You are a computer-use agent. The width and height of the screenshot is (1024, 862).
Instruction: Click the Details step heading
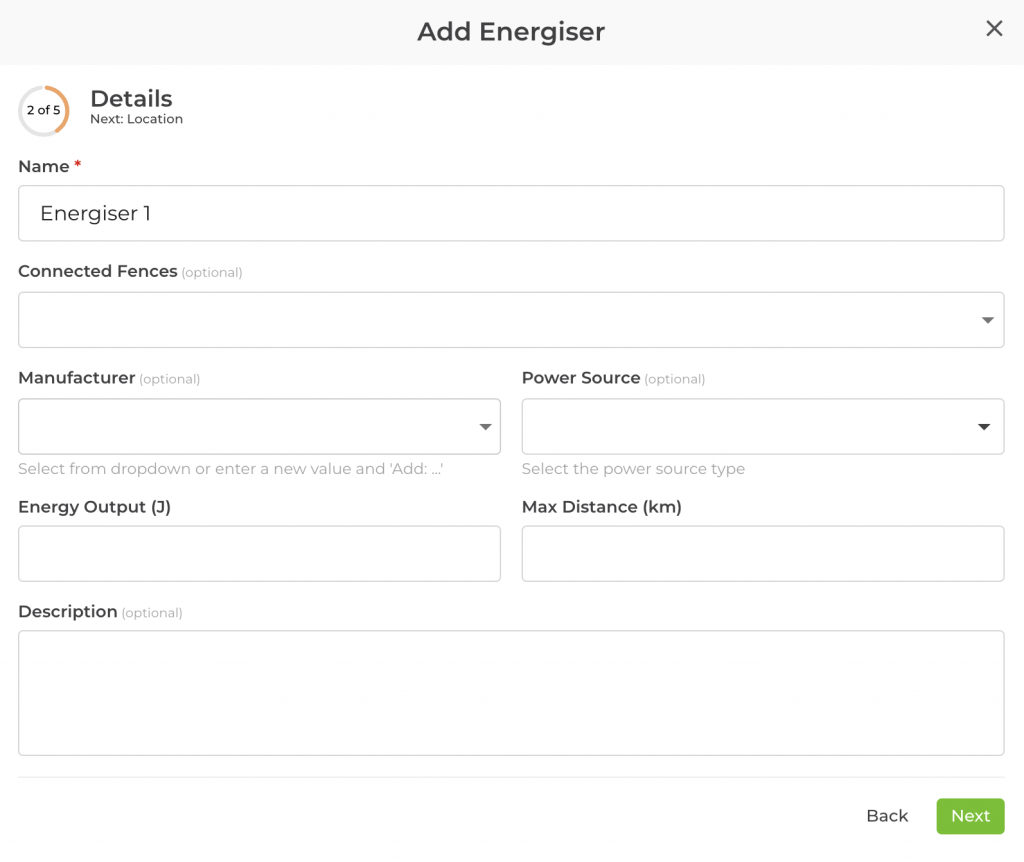coord(131,98)
